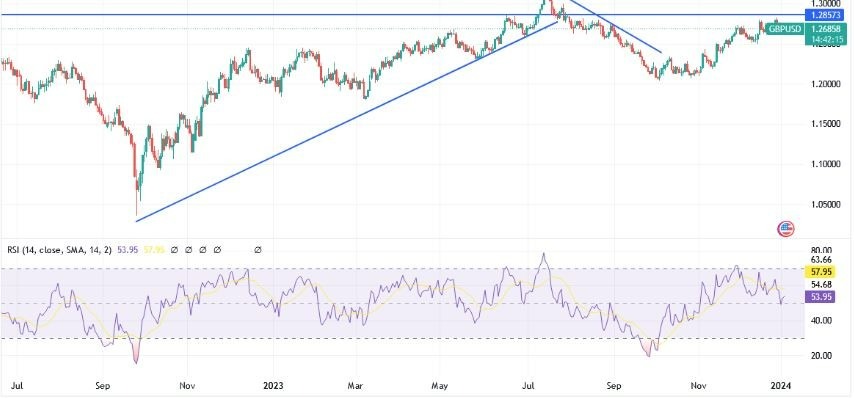Click the 80.00 RSI axis label
The width and height of the screenshot is (854, 398).
821,251
